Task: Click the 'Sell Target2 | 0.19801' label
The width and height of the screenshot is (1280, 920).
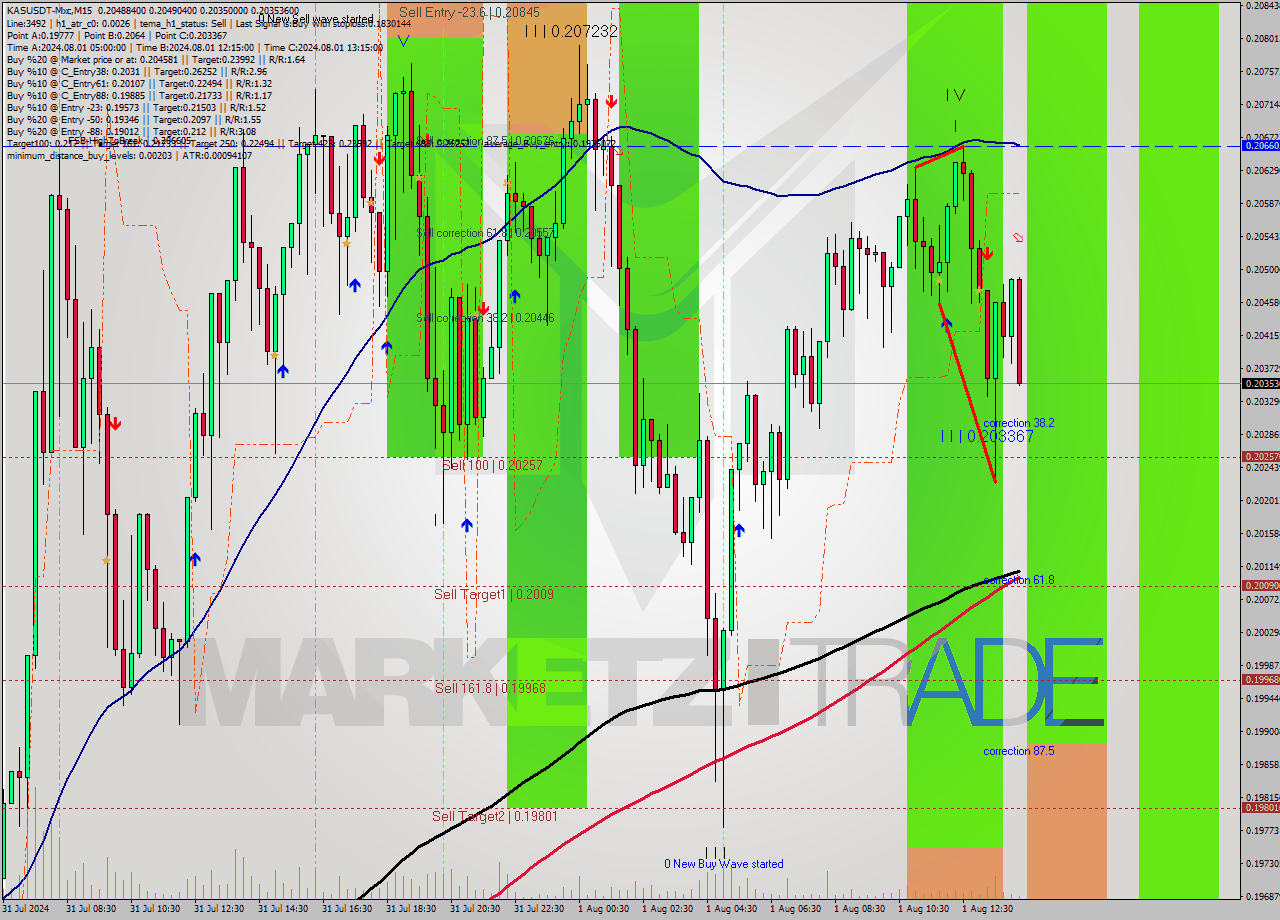Action: (495, 816)
